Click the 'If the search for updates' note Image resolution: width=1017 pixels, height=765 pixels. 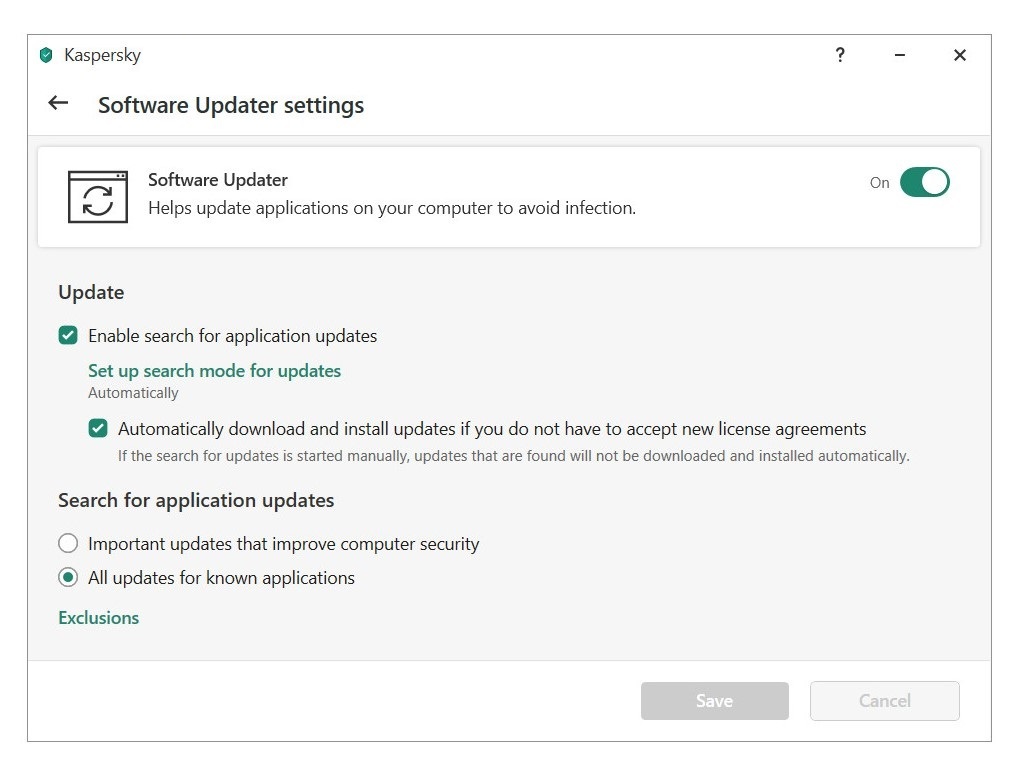(x=514, y=456)
